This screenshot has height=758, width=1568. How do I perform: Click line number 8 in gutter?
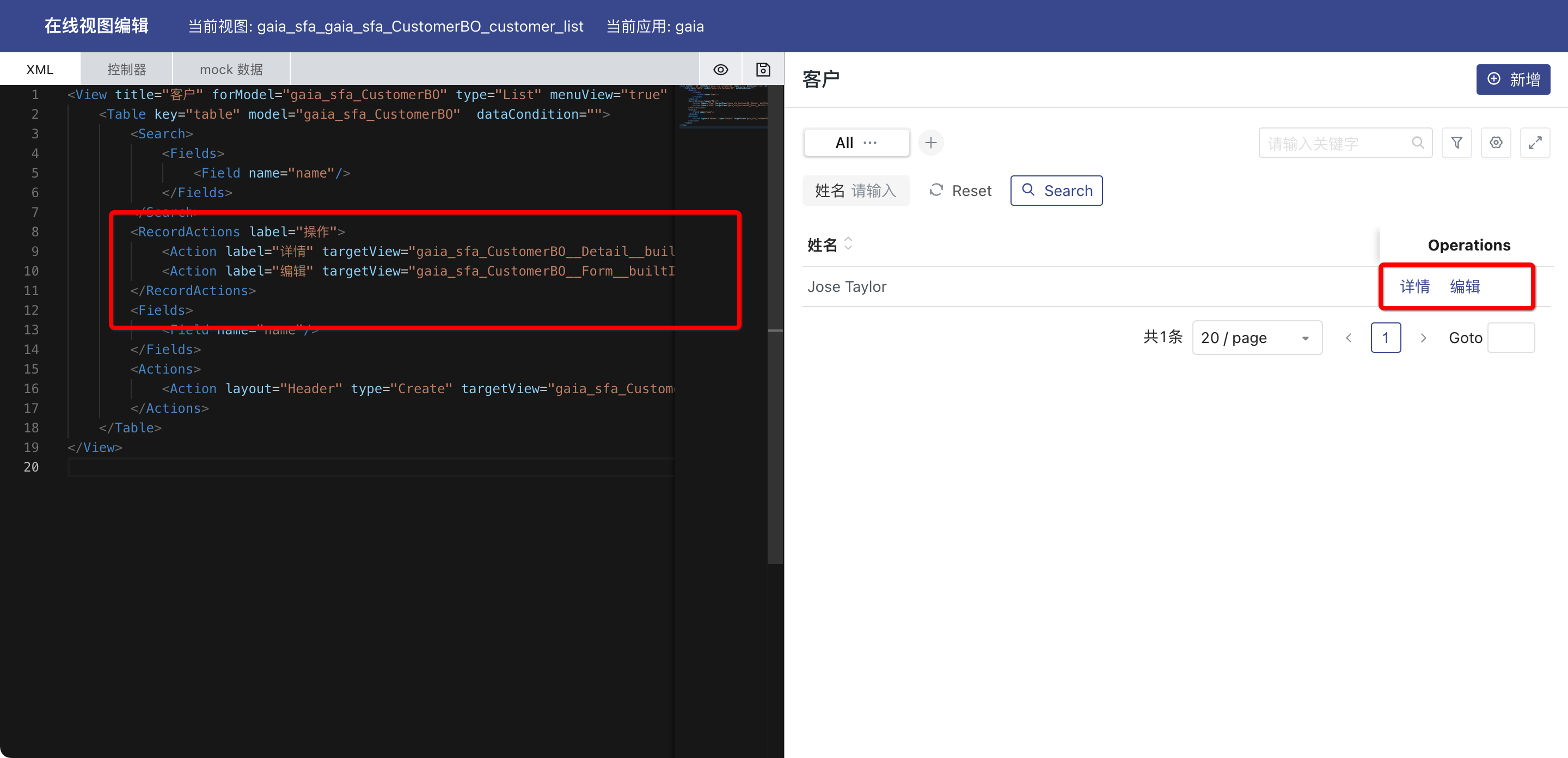[35, 232]
